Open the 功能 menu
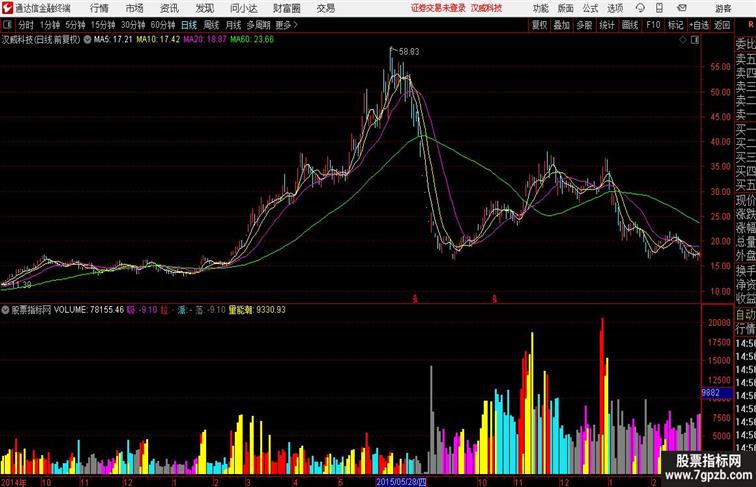 pyautogui.click(x=540, y=8)
